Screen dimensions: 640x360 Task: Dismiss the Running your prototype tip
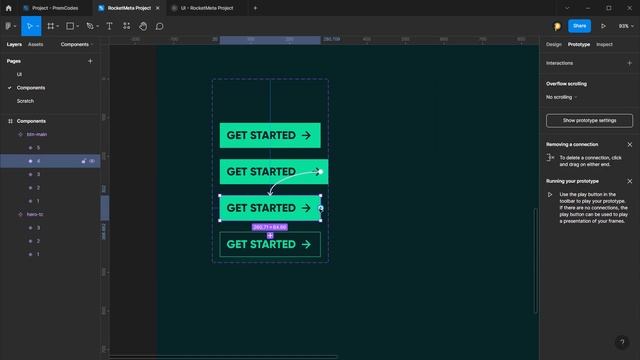(x=629, y=181)
